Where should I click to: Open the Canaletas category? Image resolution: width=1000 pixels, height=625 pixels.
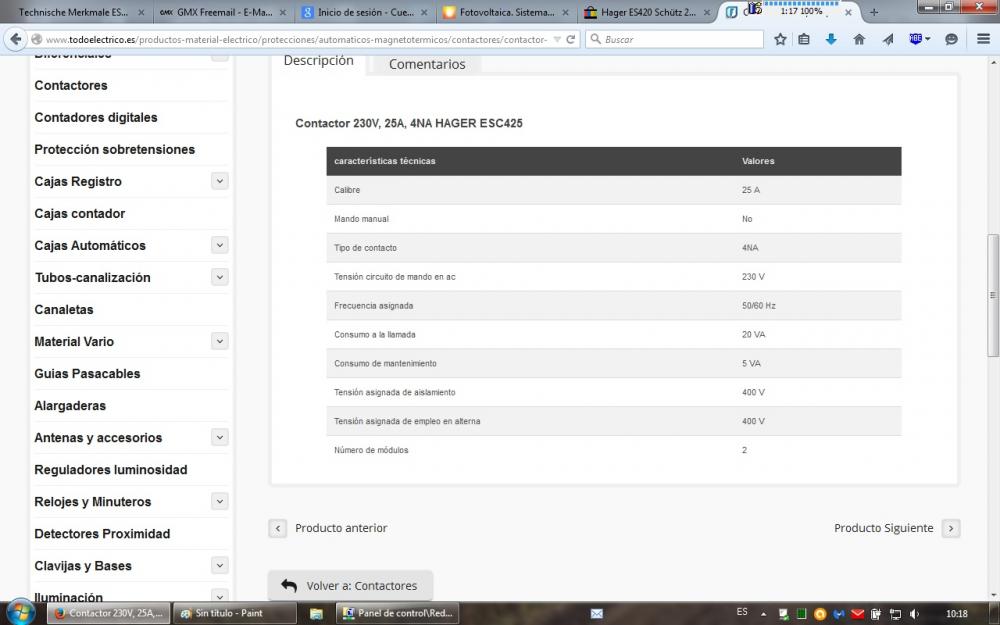point(64,309)
